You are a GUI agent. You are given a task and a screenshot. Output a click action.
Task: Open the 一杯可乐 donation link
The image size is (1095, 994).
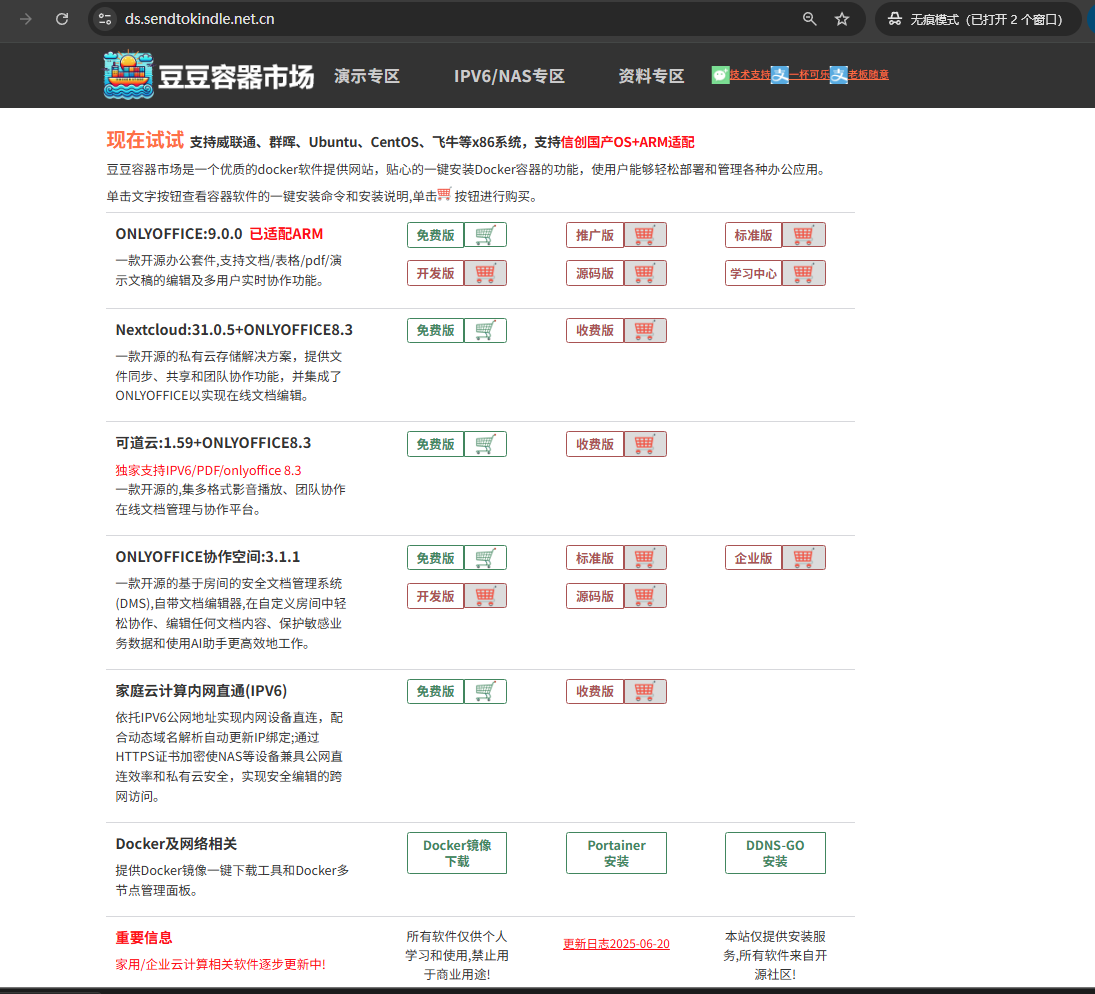809,75
